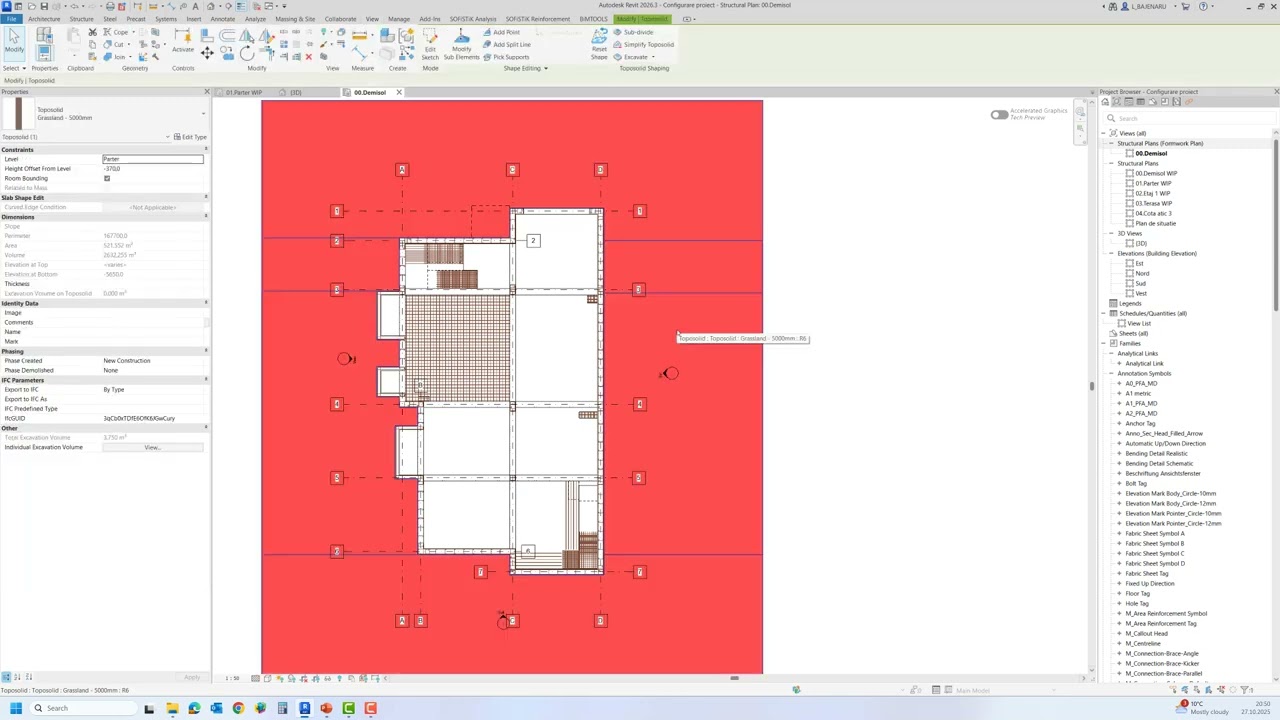Collapse the Identity Data section
Viewport: 1280px width, 720px height.
coord(206,303)
